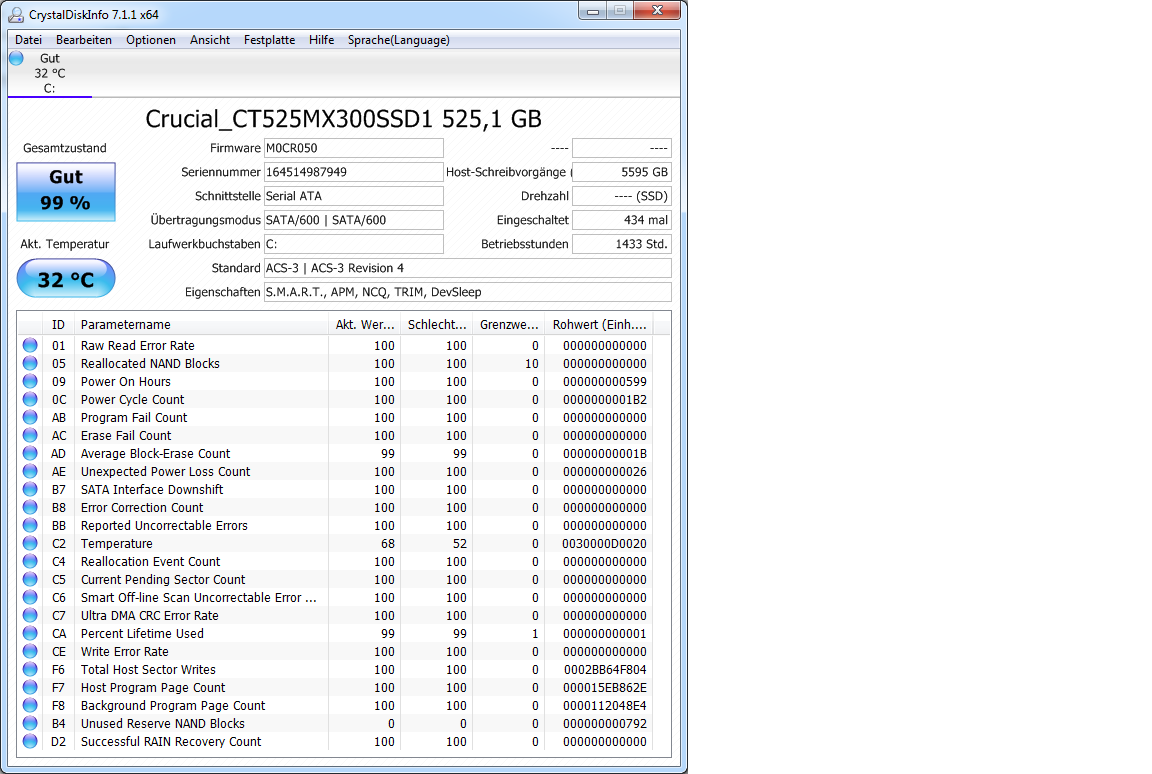Select the C: drive status orb icon
This screenshot has height=774, width=1152.
16,58
